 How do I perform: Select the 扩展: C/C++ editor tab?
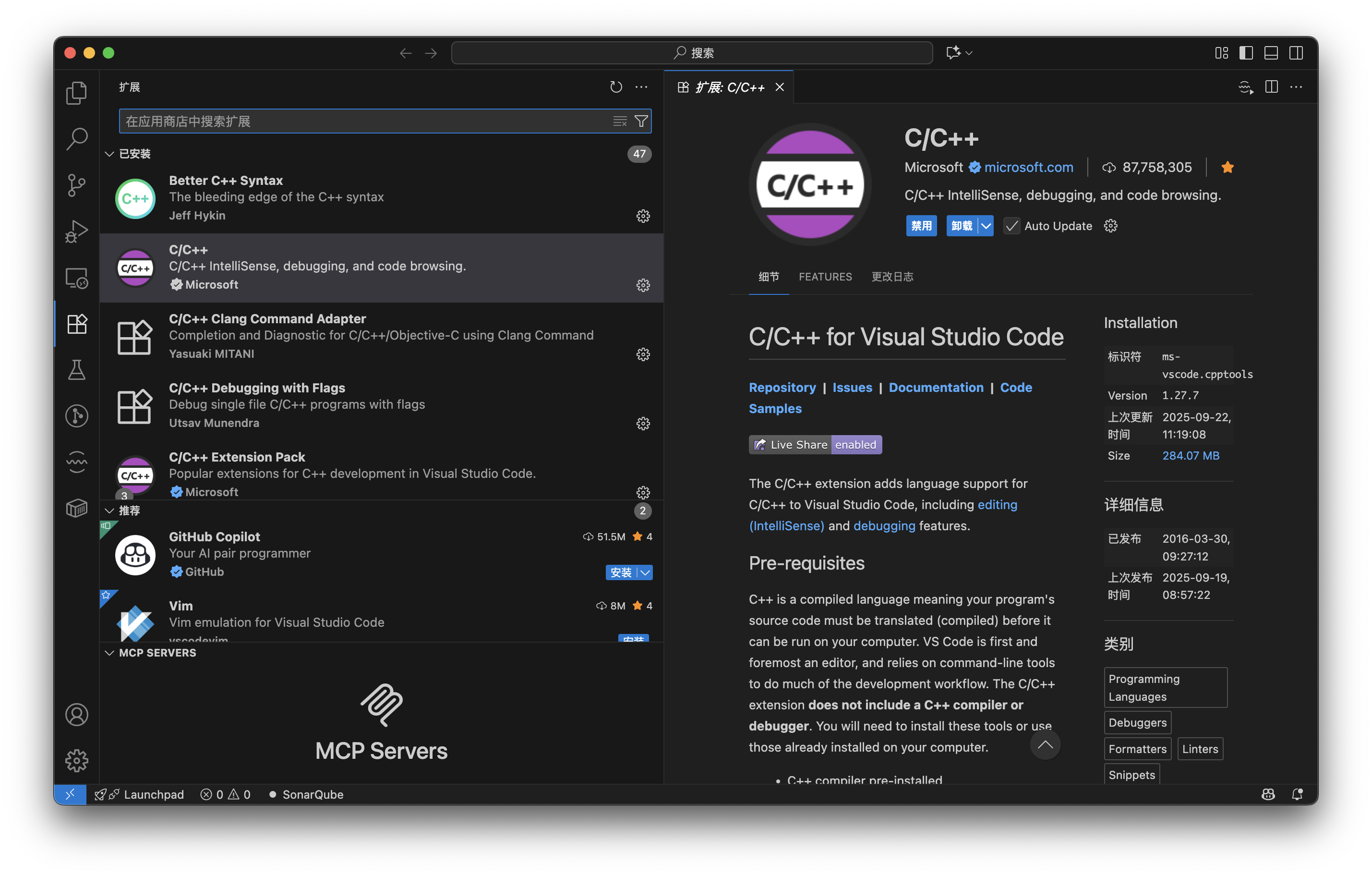pyautogui.click(x=729, y=86)
